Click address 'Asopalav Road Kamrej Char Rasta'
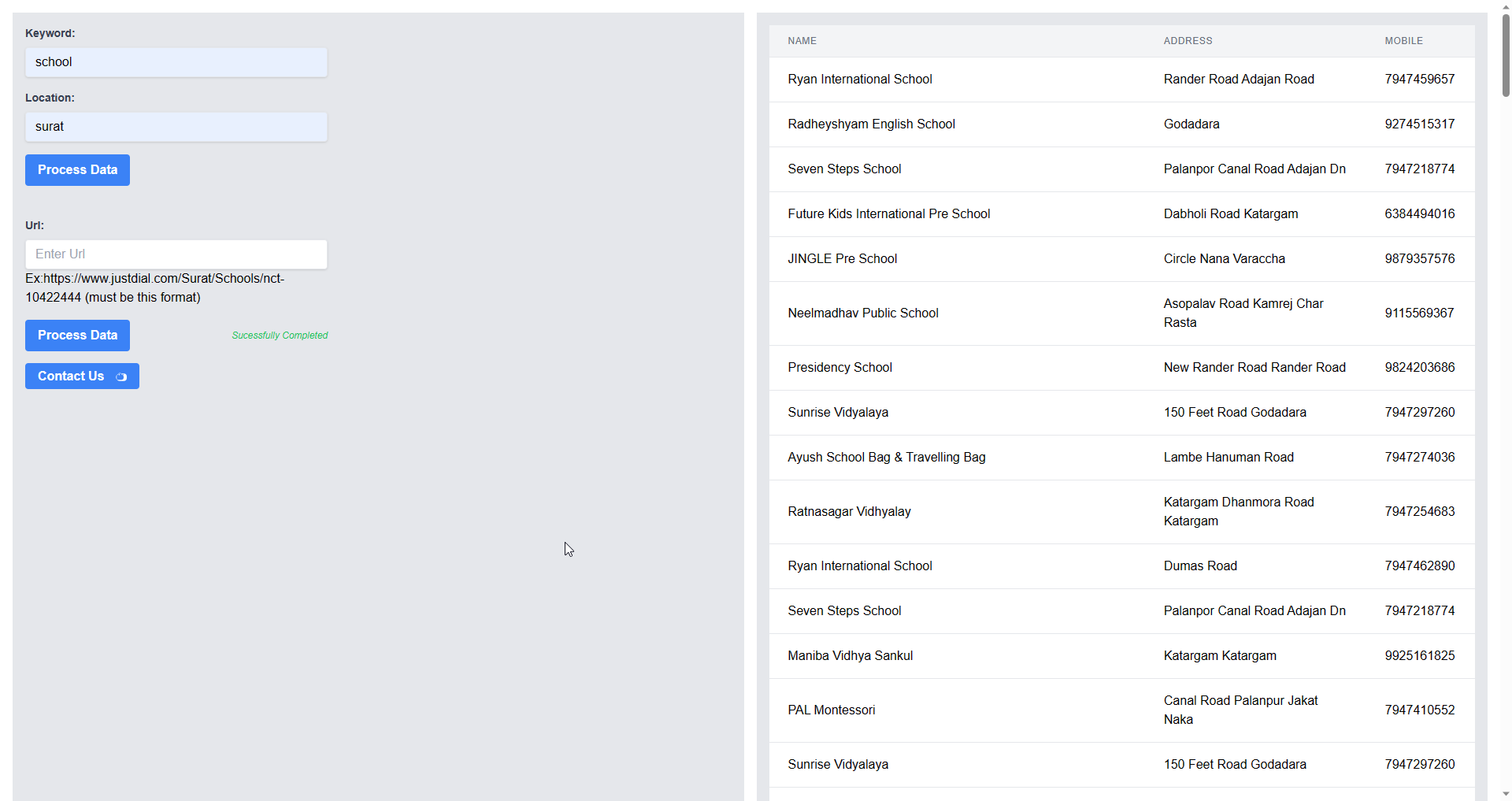 coord(1243,313)
